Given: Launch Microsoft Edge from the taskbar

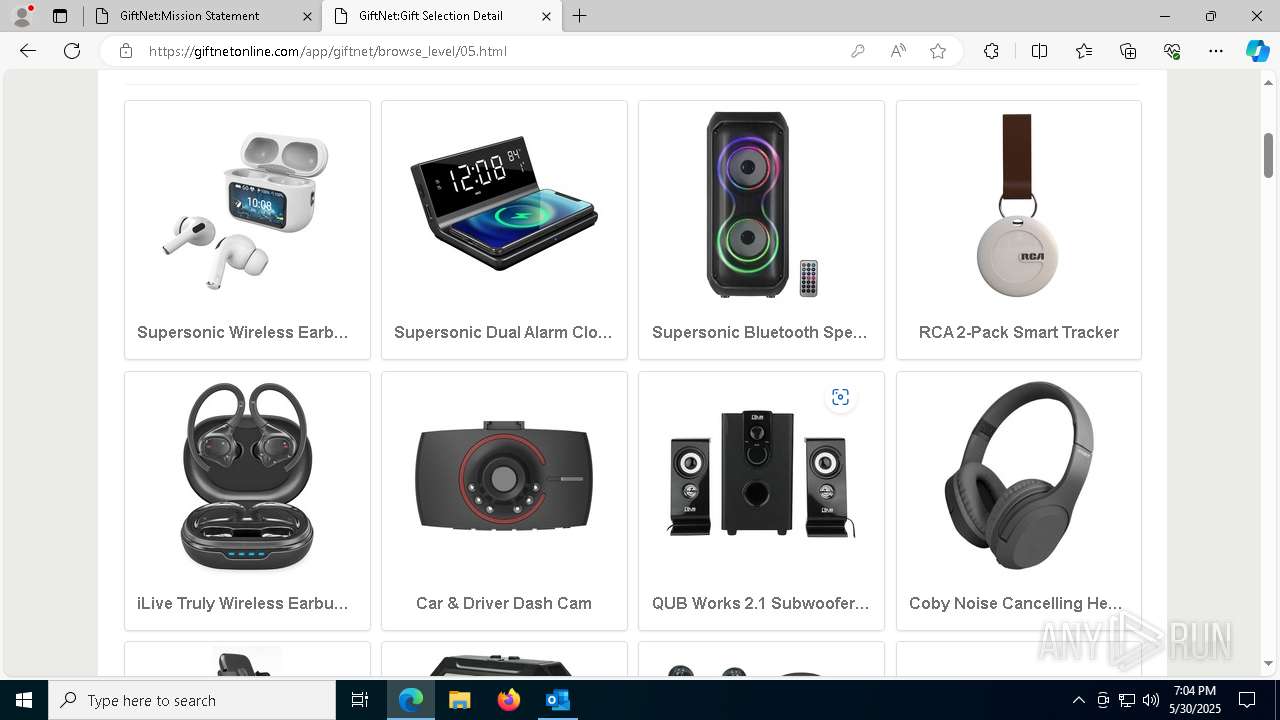Looking at the screenshot, I should (411, 700).
